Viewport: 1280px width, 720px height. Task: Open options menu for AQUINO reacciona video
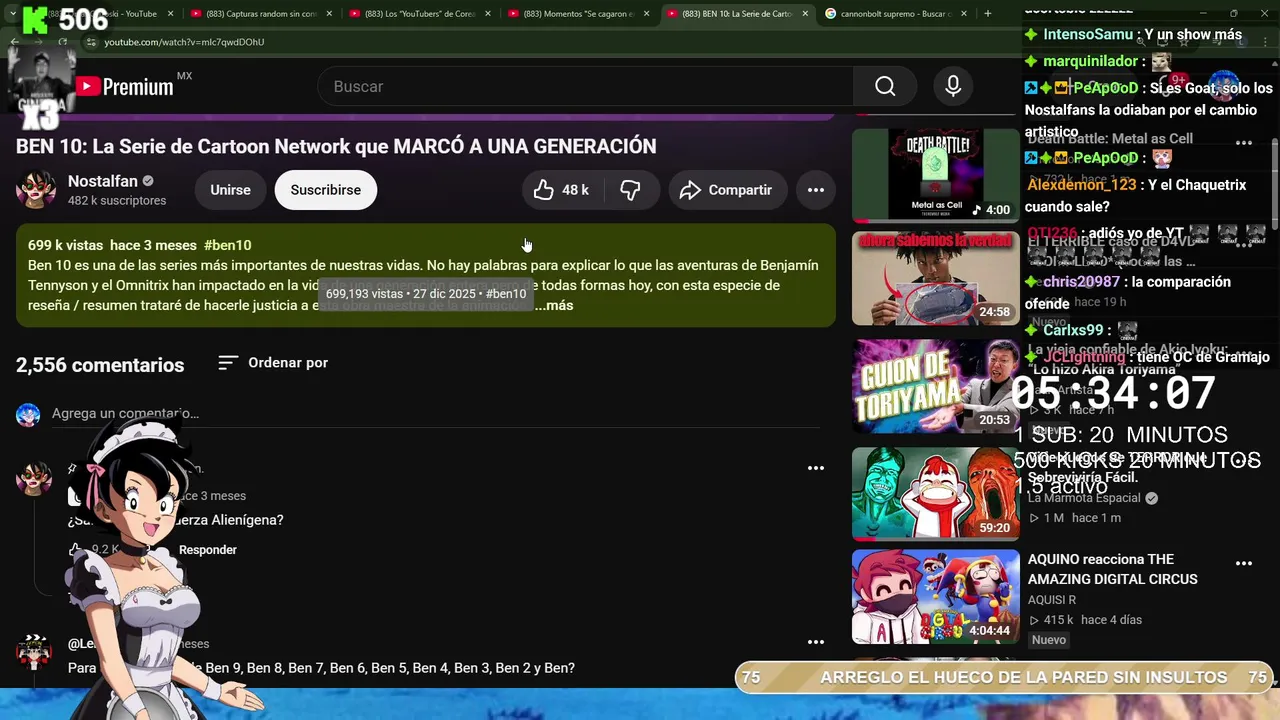click(1244, 563)
